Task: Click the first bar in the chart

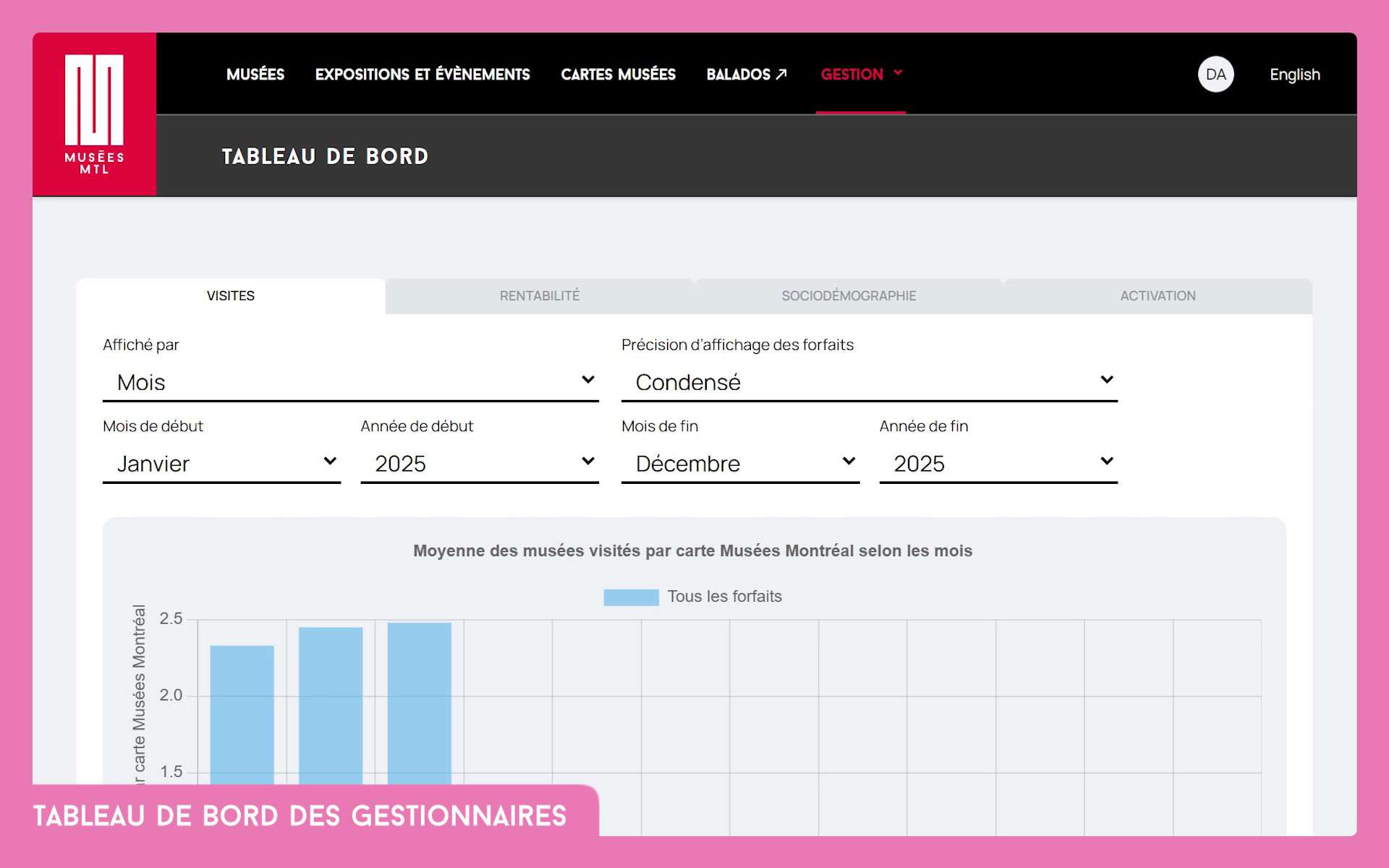Action: pos(242,715)
